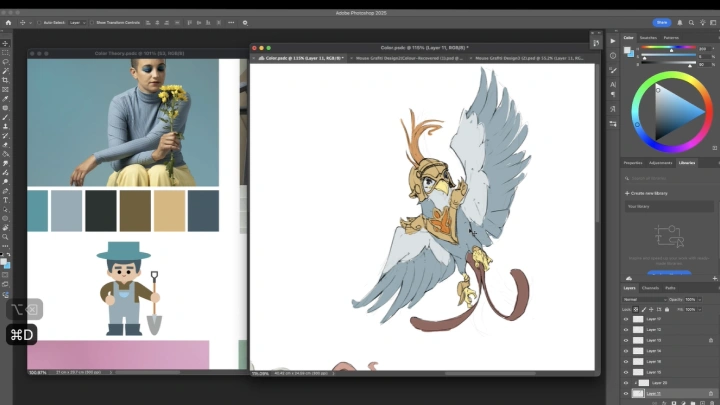Open the Character panel icon
The width and height of the screenshot is (720, 405).
point(613,84)
